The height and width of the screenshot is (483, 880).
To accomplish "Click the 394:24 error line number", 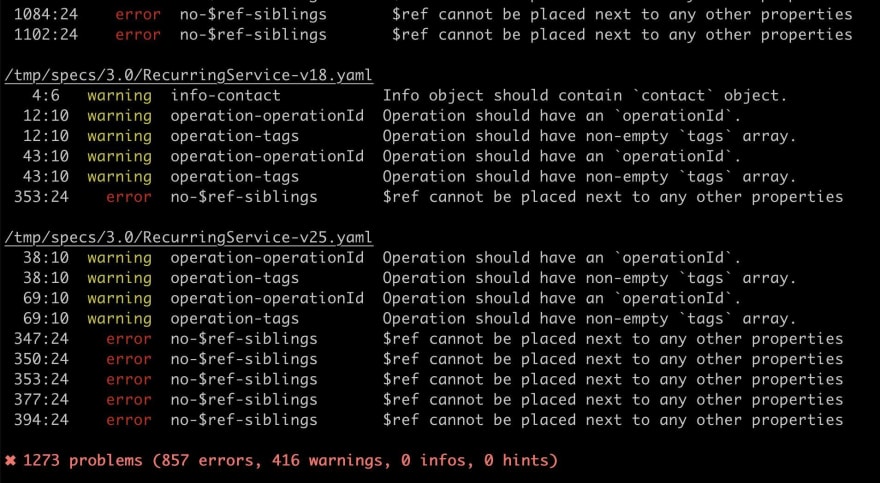I will pos(41,420).
